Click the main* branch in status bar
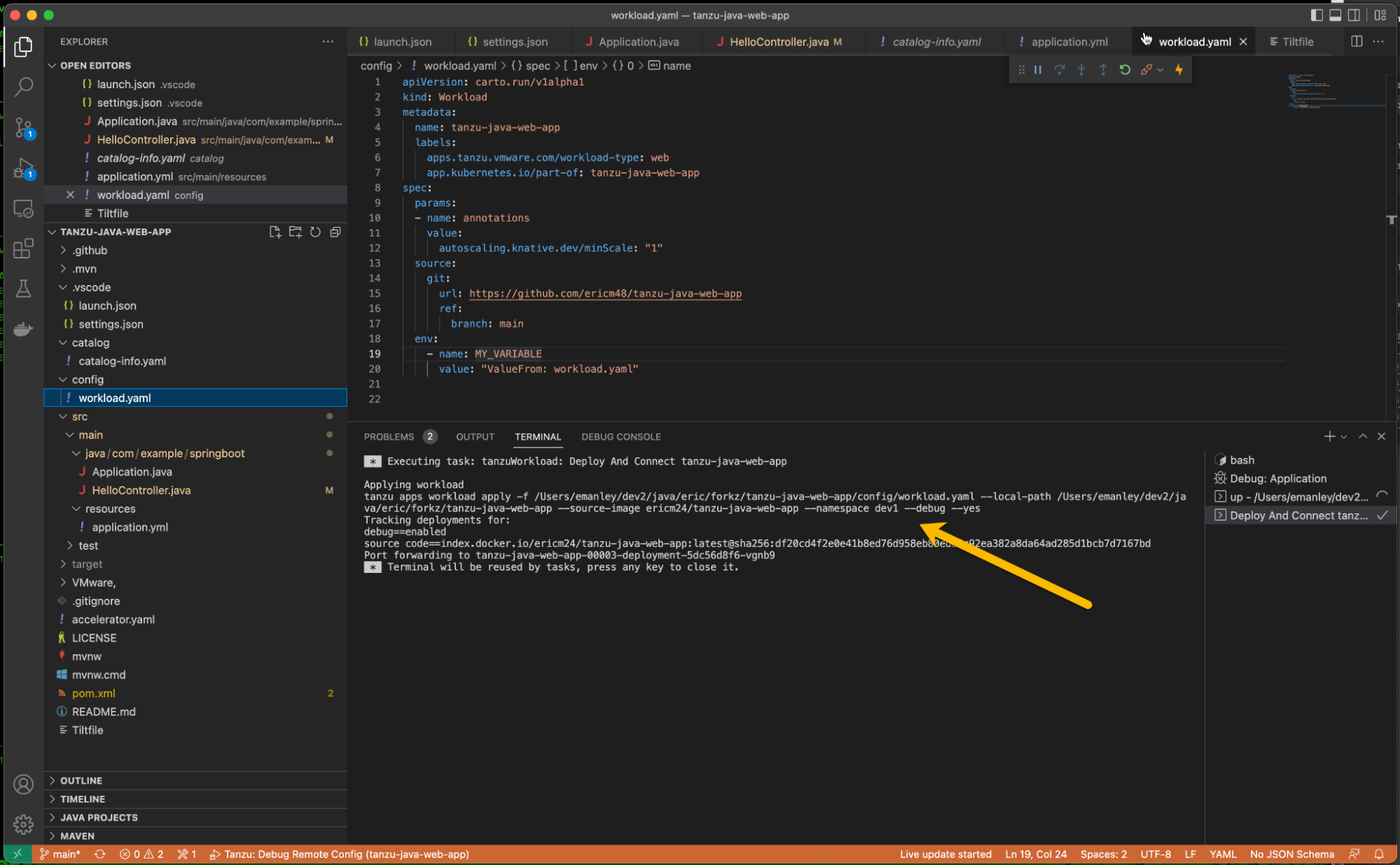Screen dimensions: 1400x865 click(61, 854)
